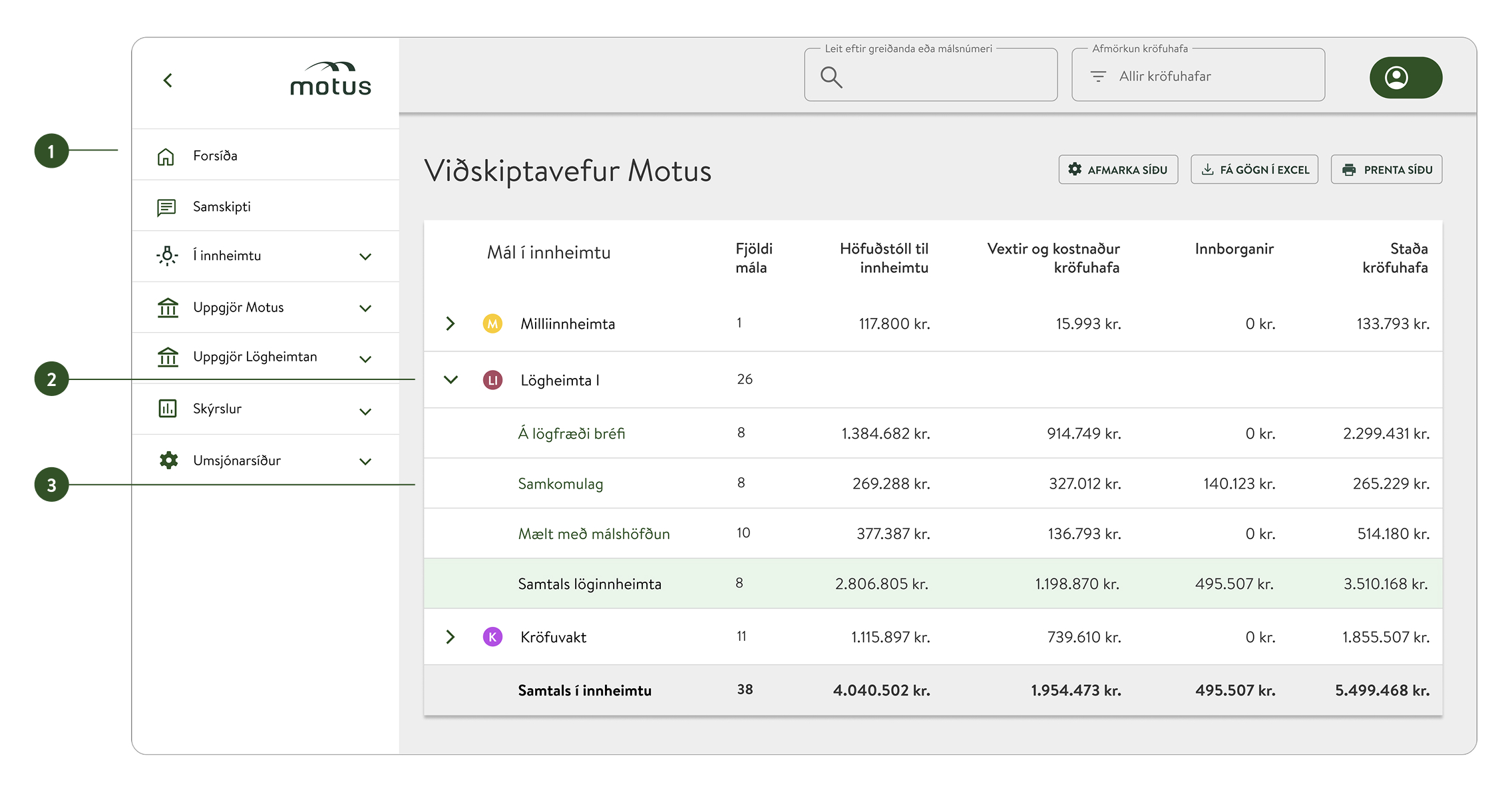Select Samskipti in the sidebar
Viewport: 1512px width, 792px height.
click(221, 206)
